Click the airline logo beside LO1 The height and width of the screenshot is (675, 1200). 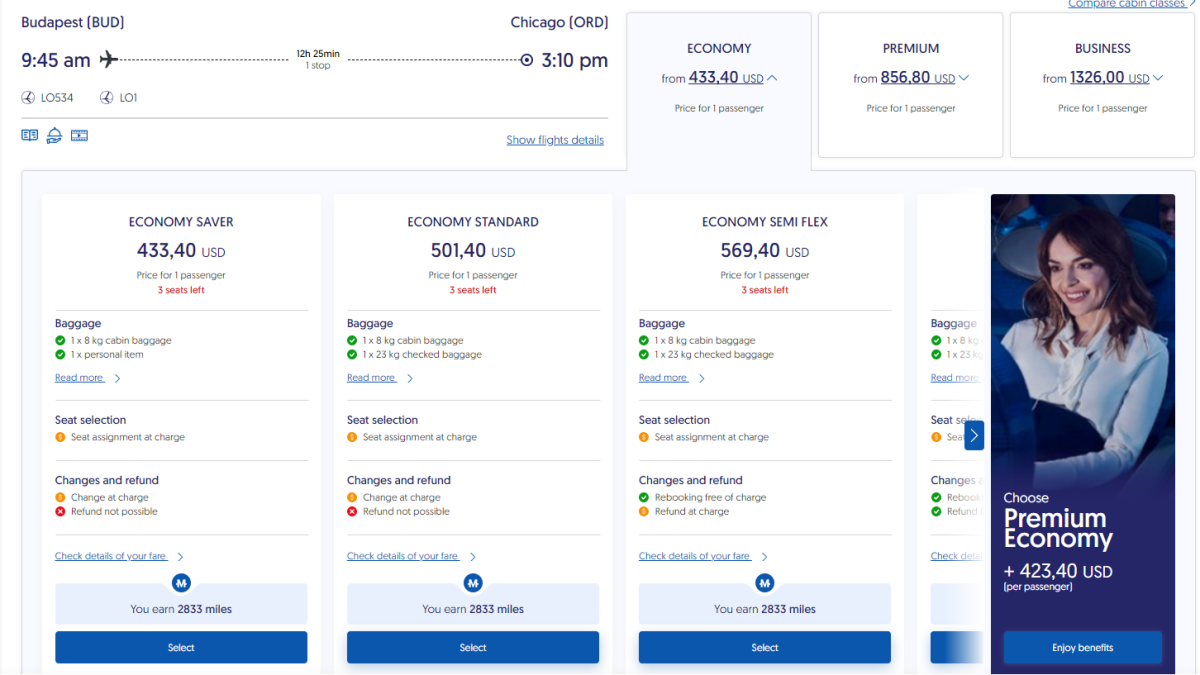(106, 98)
